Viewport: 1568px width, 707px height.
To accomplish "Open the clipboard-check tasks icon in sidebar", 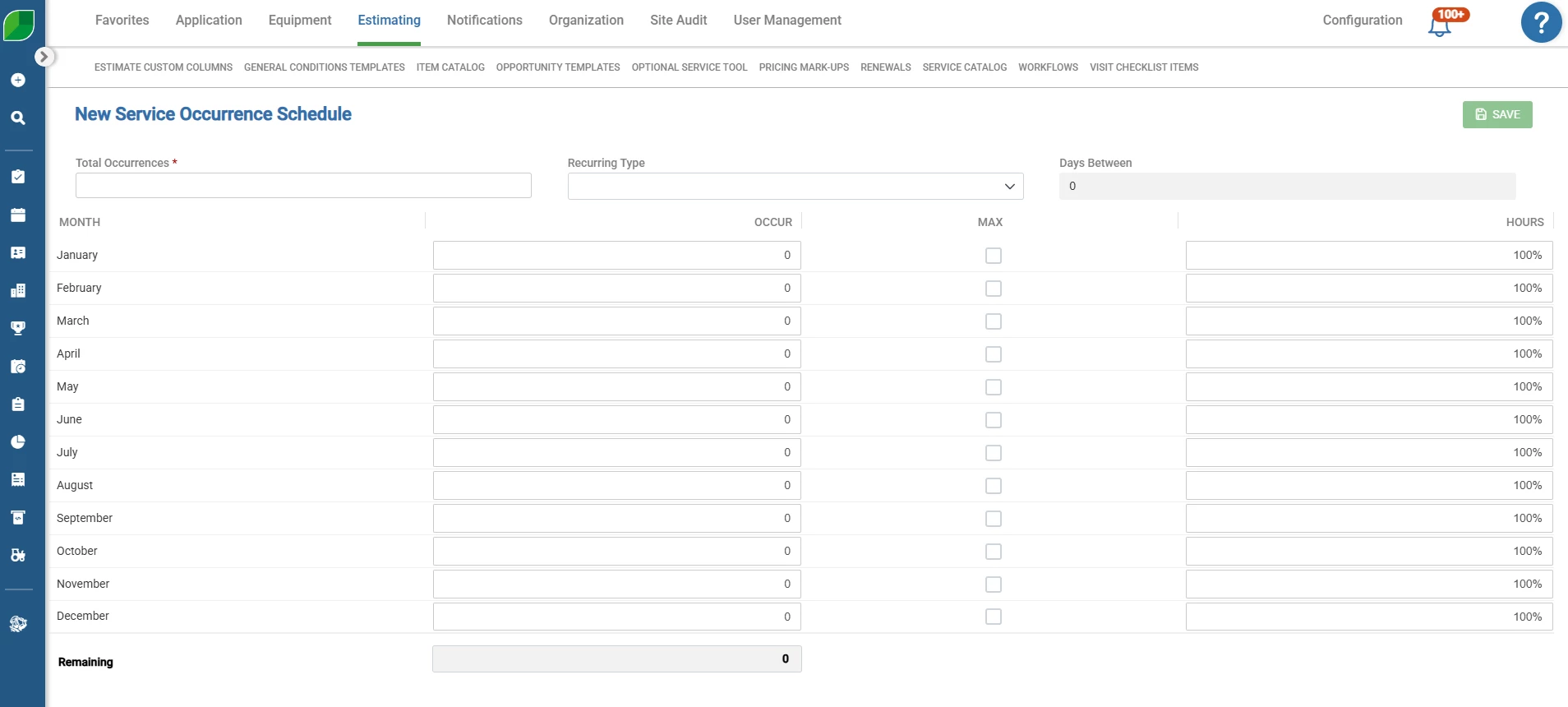I will 18,177.
